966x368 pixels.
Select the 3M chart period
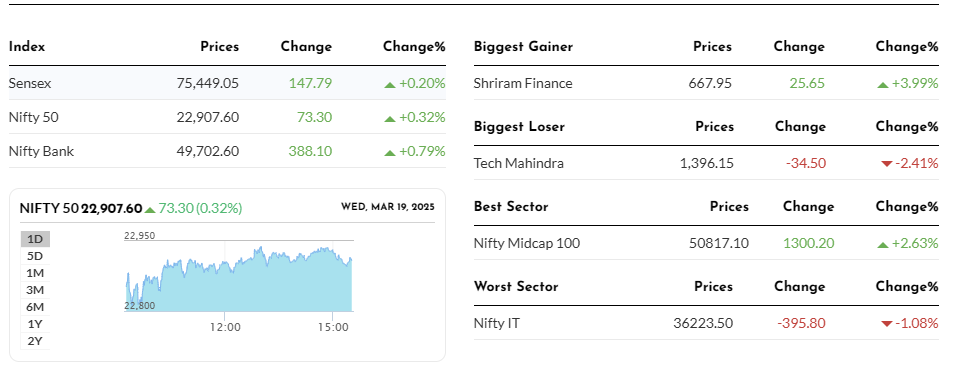coord(35,290)
